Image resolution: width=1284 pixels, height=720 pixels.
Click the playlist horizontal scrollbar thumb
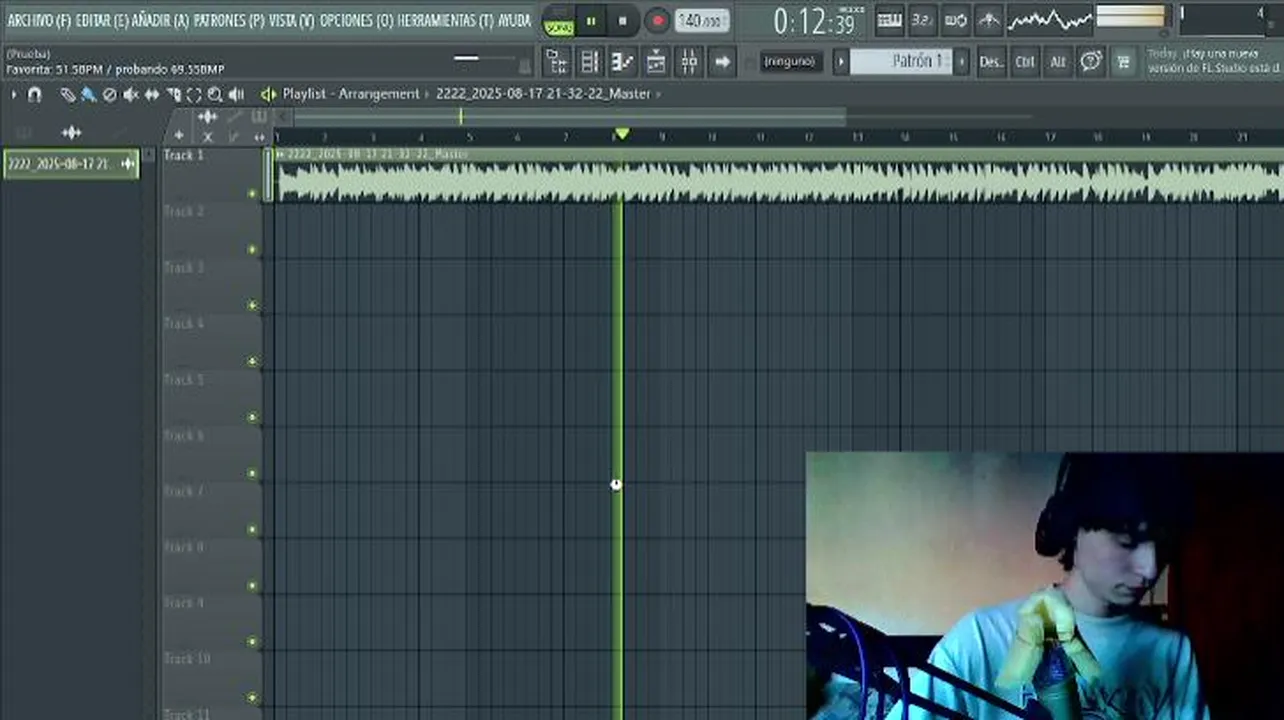tap(570, 117)
